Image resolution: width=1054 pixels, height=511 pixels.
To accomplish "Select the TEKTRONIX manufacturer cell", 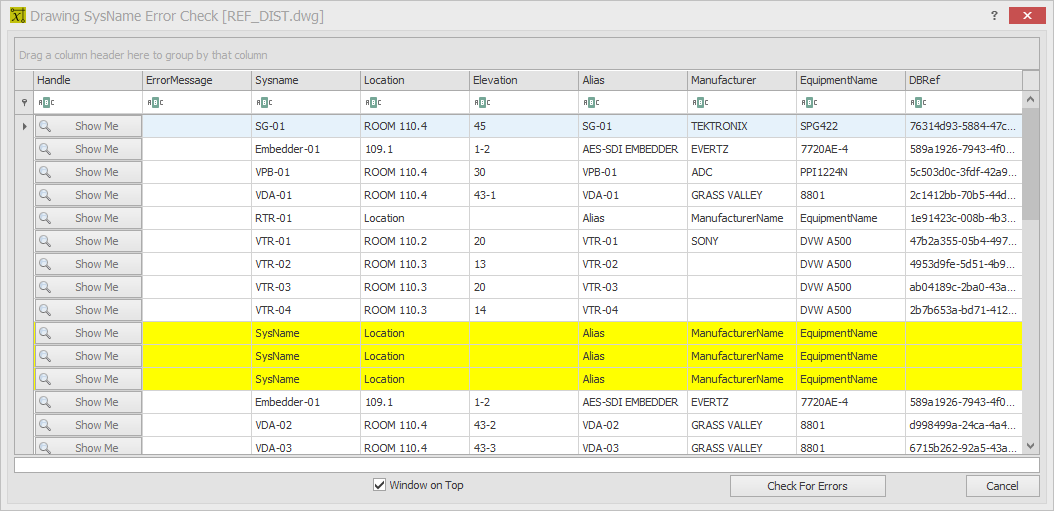I will tap(741, 126).
